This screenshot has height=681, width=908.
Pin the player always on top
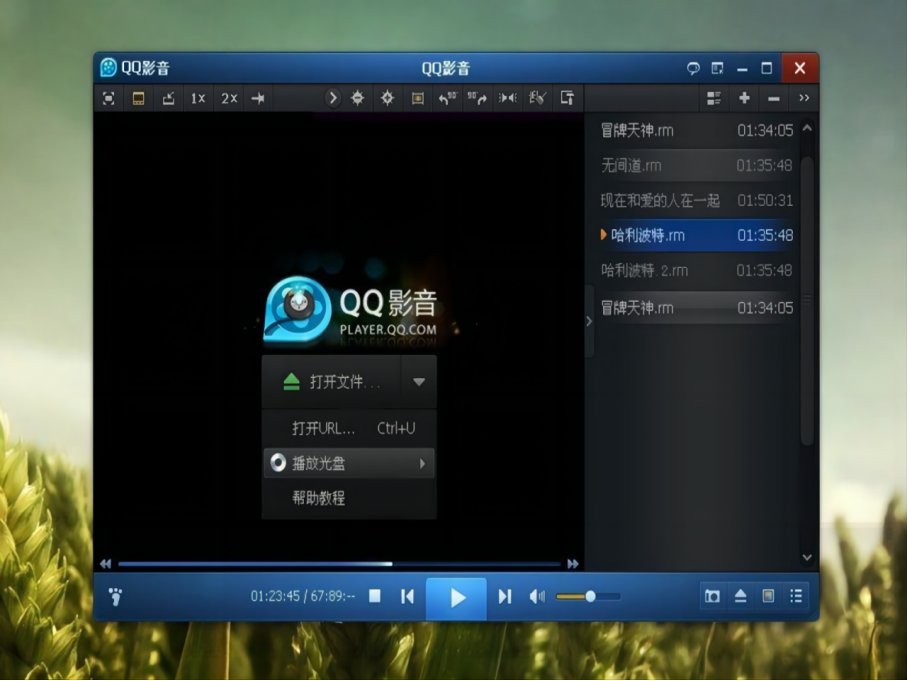coord(256,98)
